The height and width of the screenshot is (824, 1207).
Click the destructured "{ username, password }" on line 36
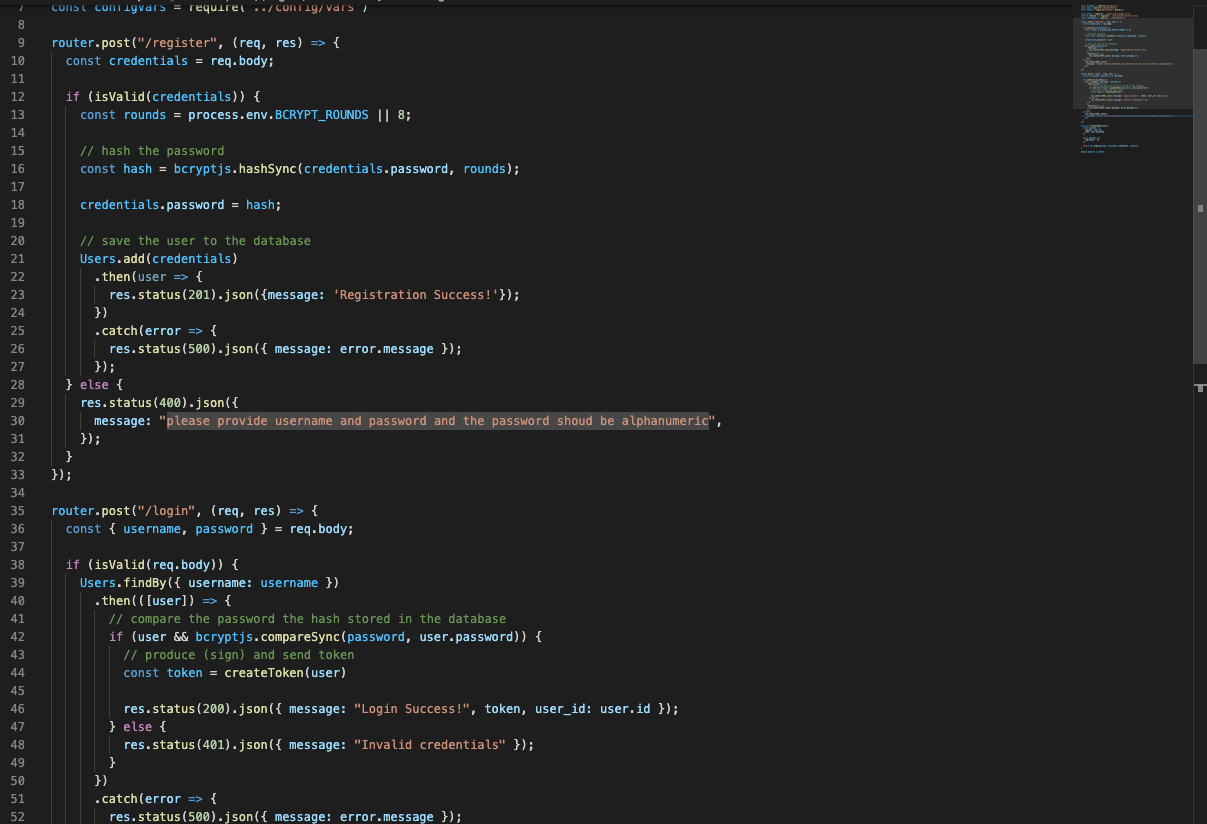coord(188,529)
